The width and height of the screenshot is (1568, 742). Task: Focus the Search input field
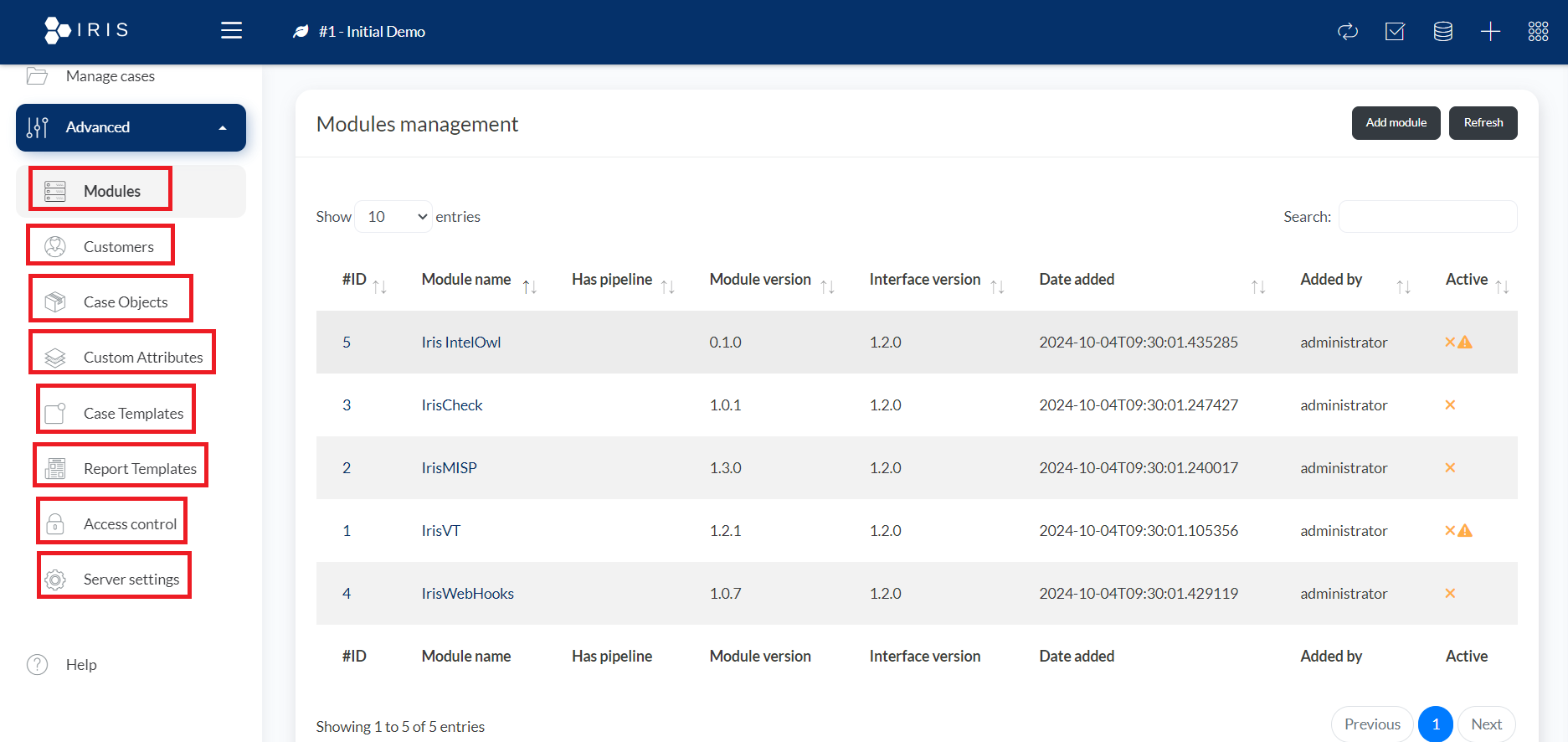1427,217
